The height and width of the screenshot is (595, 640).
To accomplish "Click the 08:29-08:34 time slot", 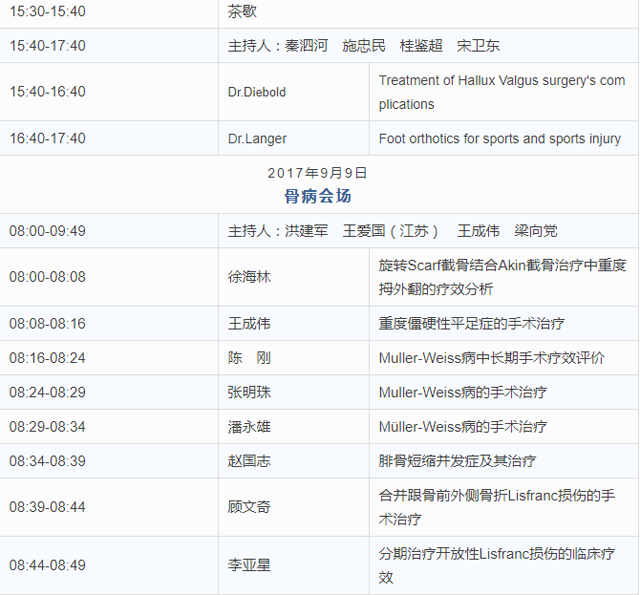I will 47,427.
